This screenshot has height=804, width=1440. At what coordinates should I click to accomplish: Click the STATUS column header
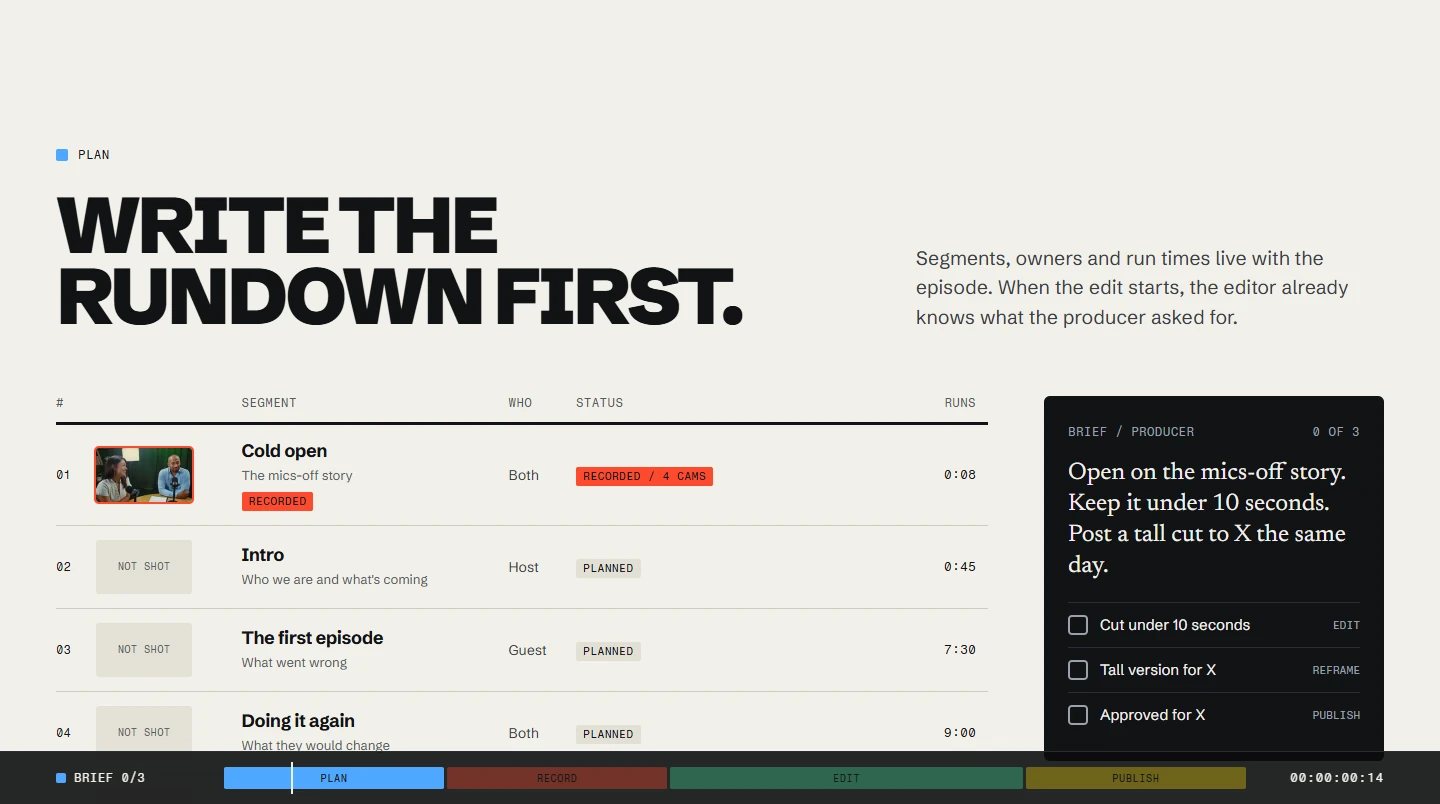point(599,403)
